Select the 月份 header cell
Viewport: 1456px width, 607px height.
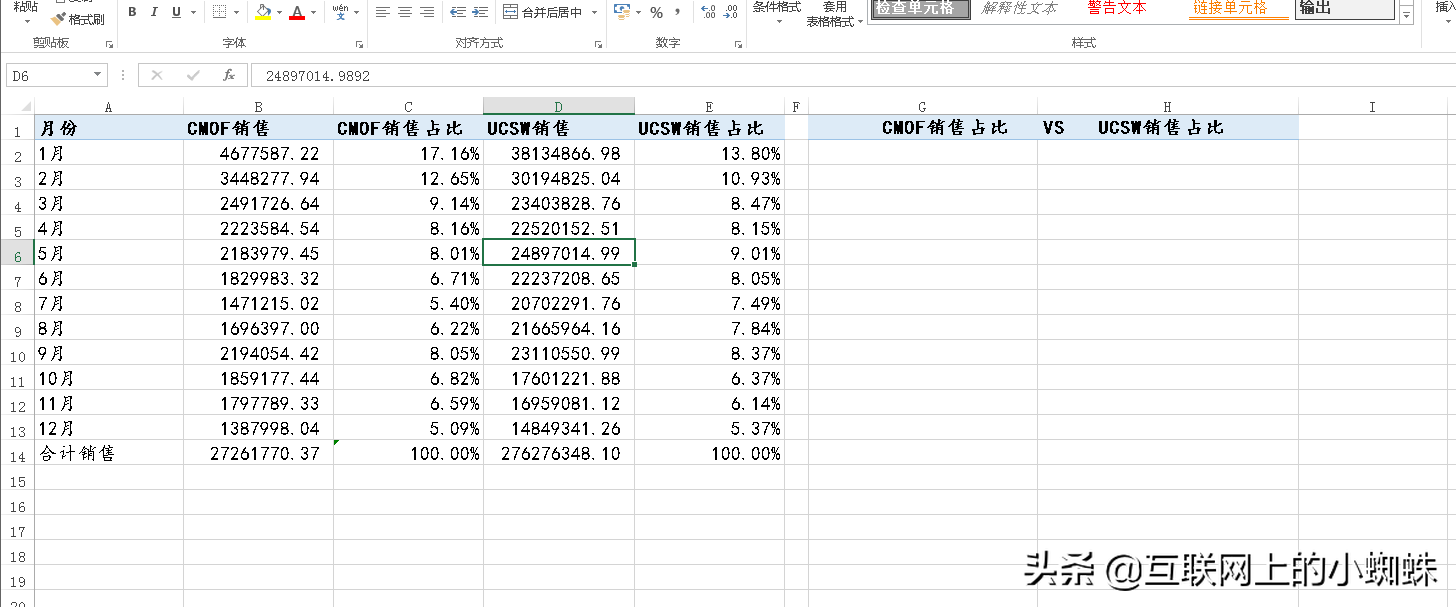point(109,128)
